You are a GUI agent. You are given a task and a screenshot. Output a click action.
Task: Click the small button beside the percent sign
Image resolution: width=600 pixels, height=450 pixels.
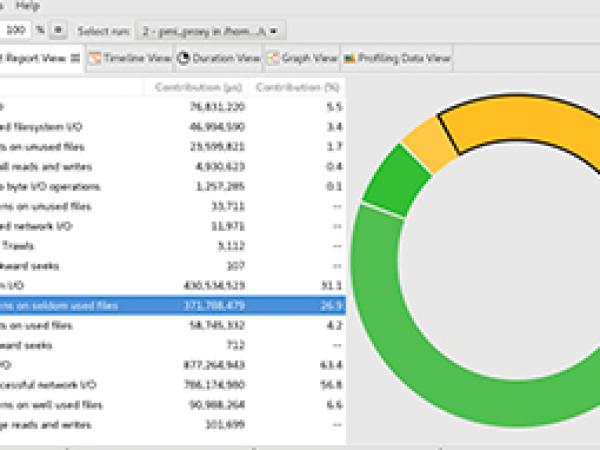[59, 31]
